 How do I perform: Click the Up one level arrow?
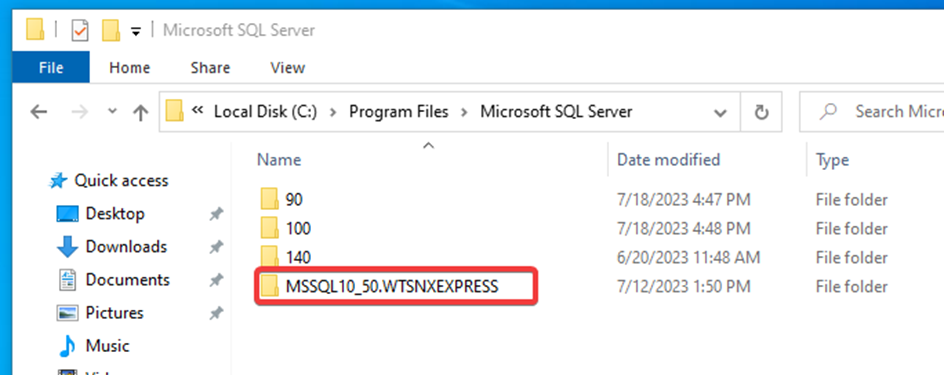click(x=140, y=112)
